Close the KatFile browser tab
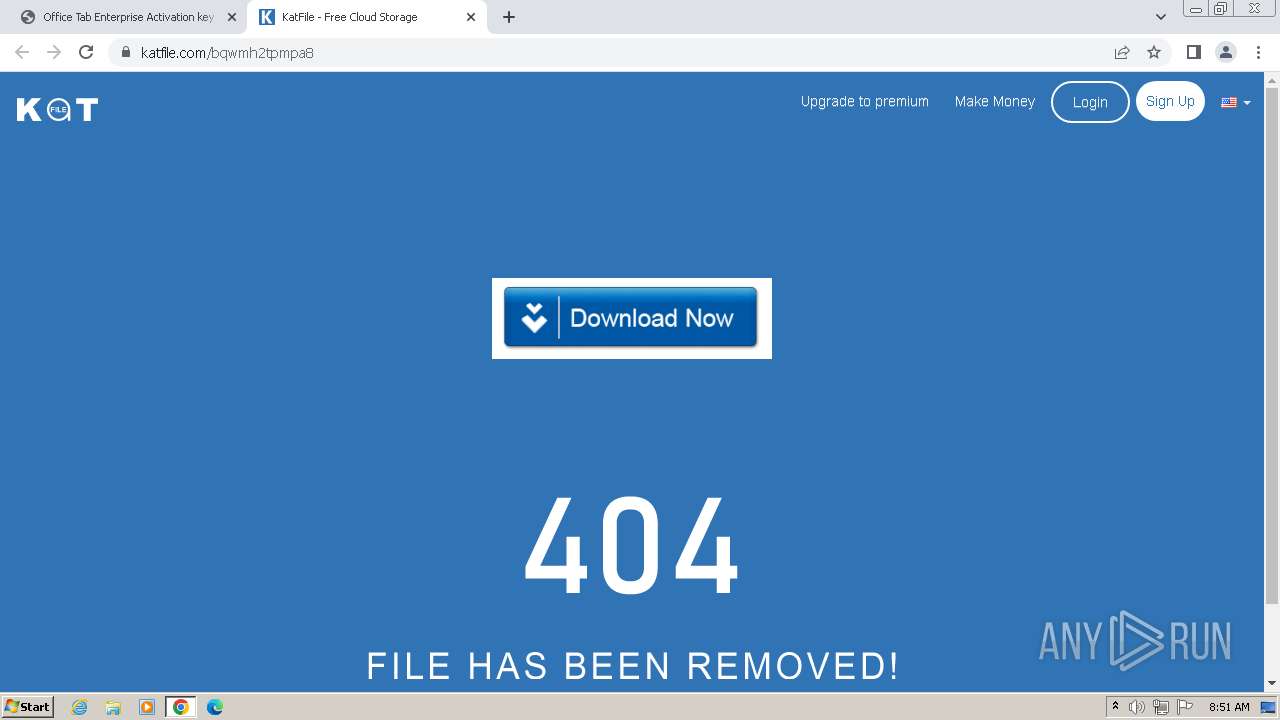This screenshot has width=1280, height=720. coord(471,17)
